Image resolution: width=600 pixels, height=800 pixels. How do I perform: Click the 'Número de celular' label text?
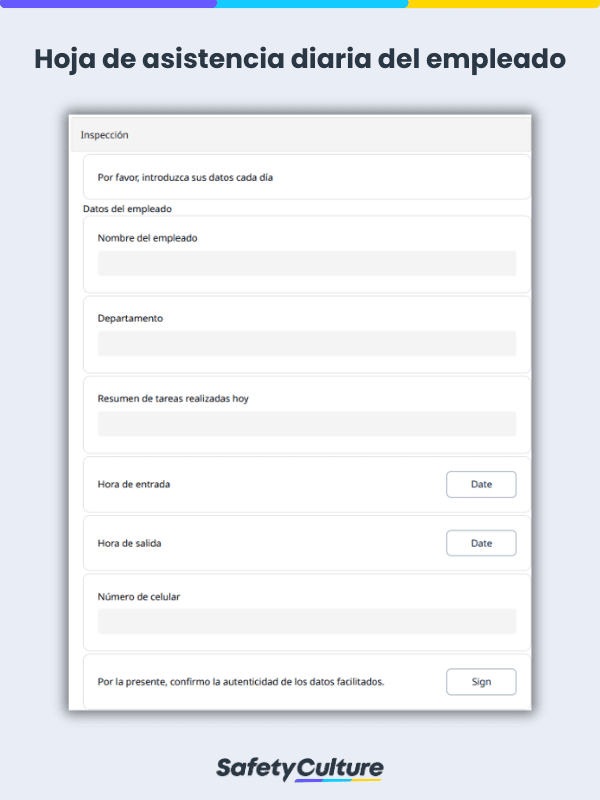point(139,596)
